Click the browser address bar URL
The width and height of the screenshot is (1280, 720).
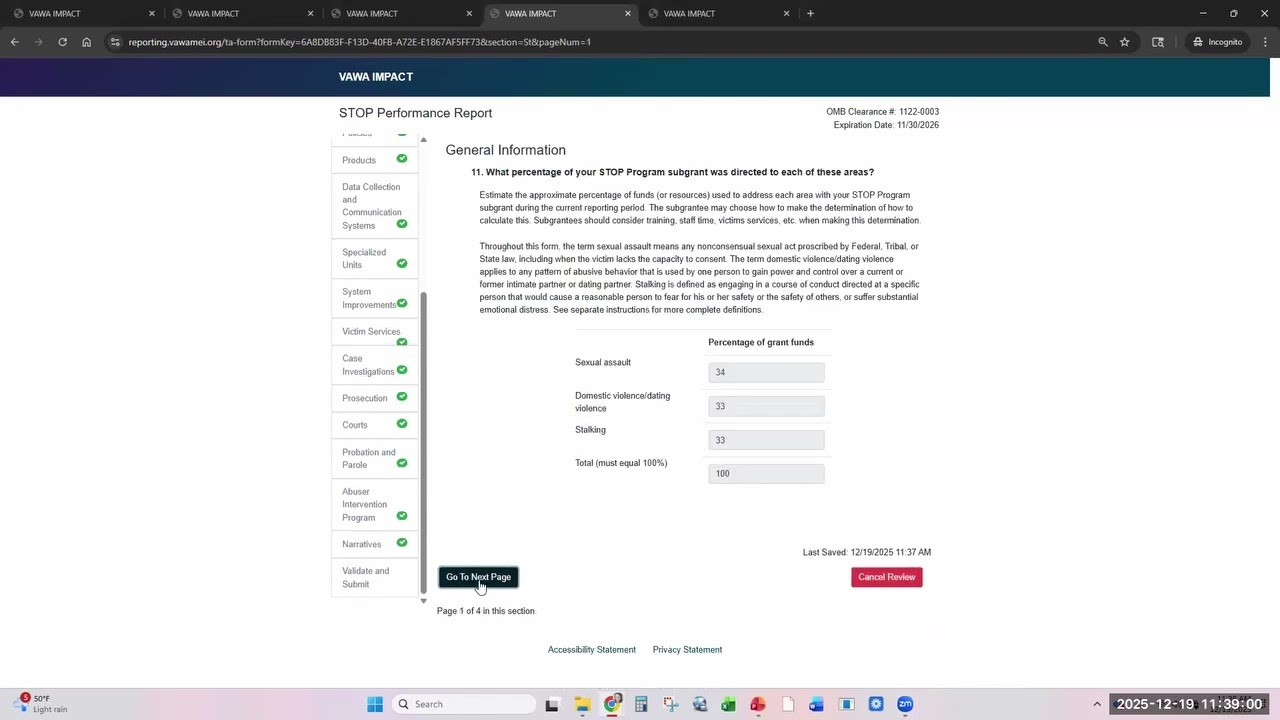pyautogui.click(x=360, y=42)
